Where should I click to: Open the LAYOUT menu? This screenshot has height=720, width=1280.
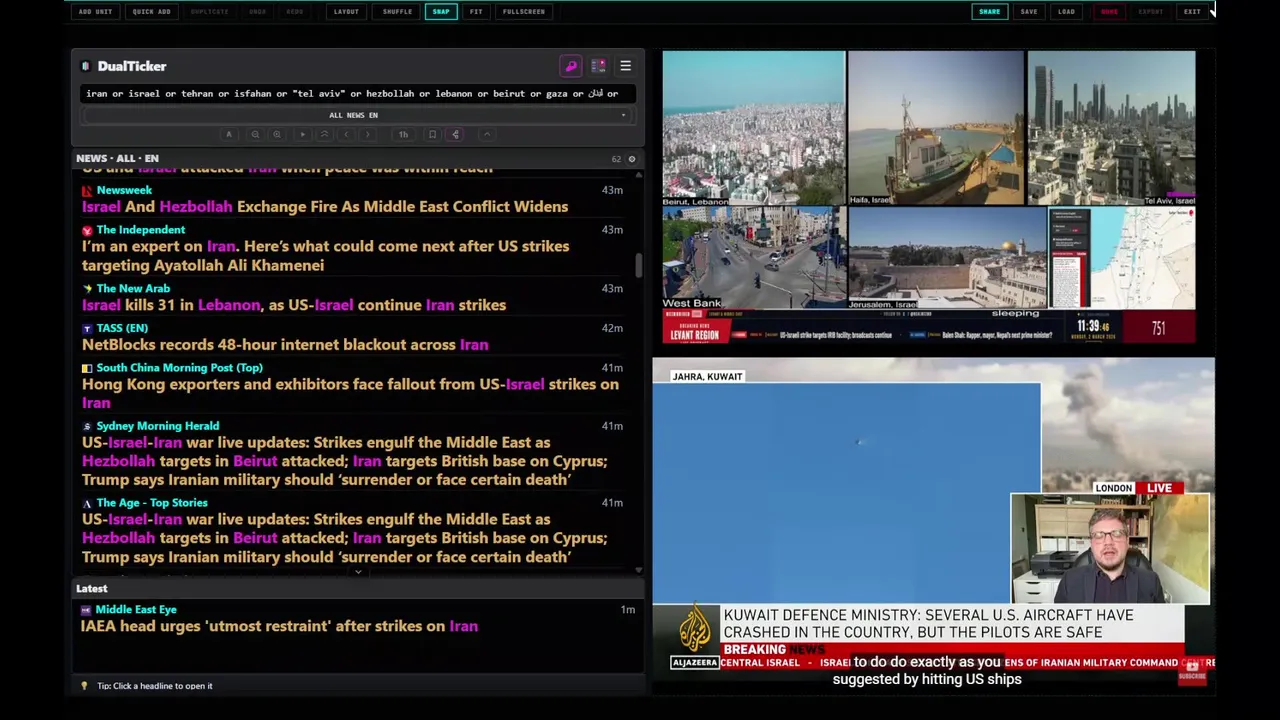click(x=346, y=12)
